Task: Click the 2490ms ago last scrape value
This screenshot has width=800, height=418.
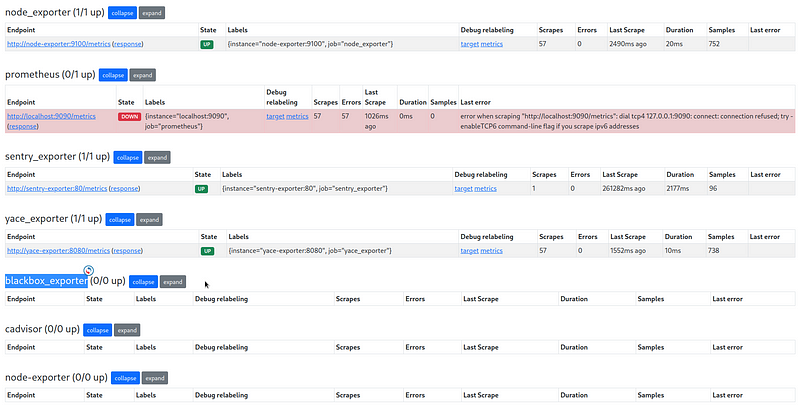Action: (628, 44)
